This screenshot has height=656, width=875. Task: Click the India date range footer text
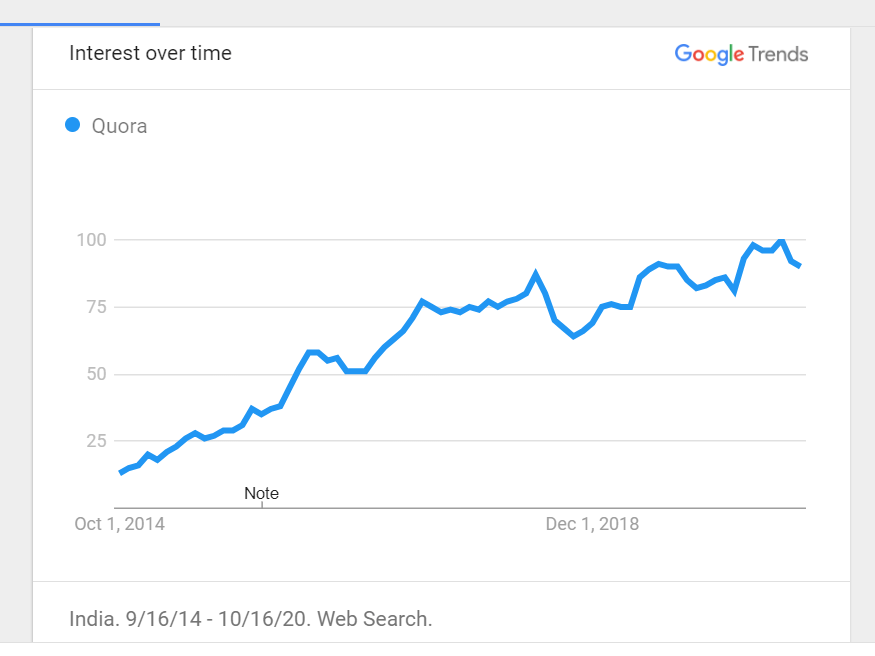251,619
